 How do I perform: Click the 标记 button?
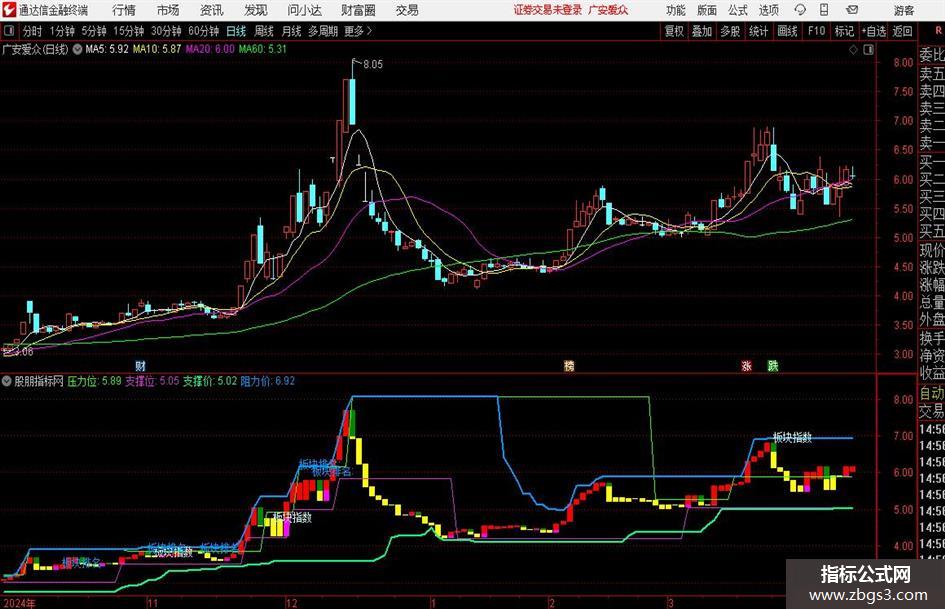coord(844,31)
